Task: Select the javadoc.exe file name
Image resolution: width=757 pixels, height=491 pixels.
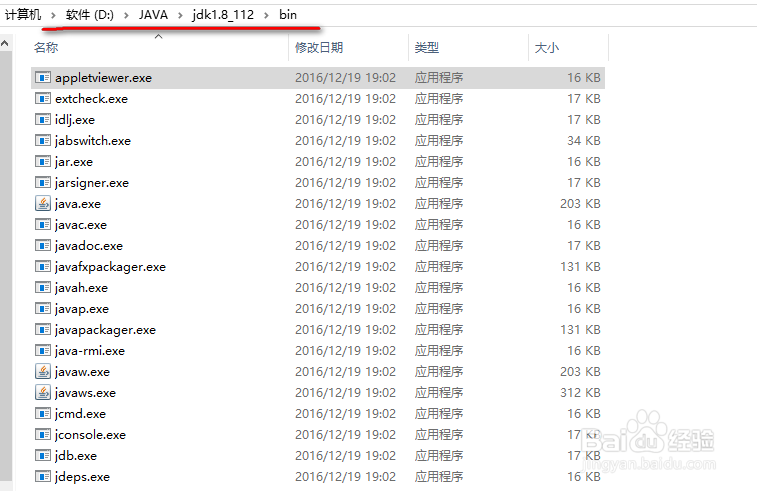Action: click(x=89, y=246)
